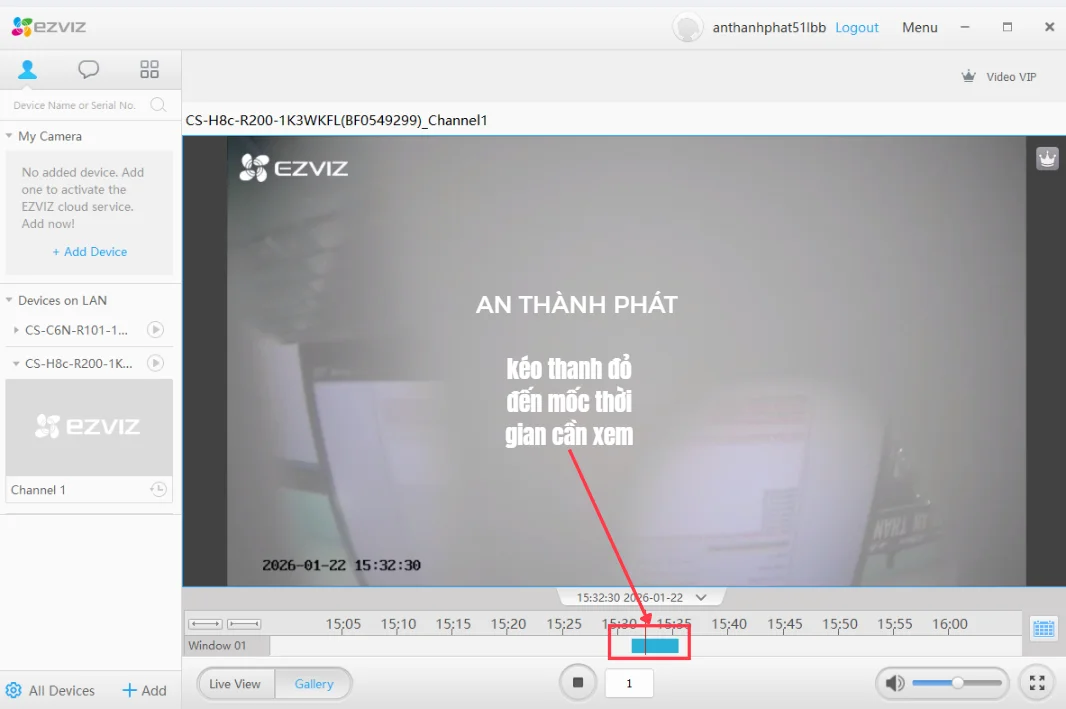This screenshot has height=709, width=1066.
Task: Collapse the My Camera section
Action: [x=8, y=136]
